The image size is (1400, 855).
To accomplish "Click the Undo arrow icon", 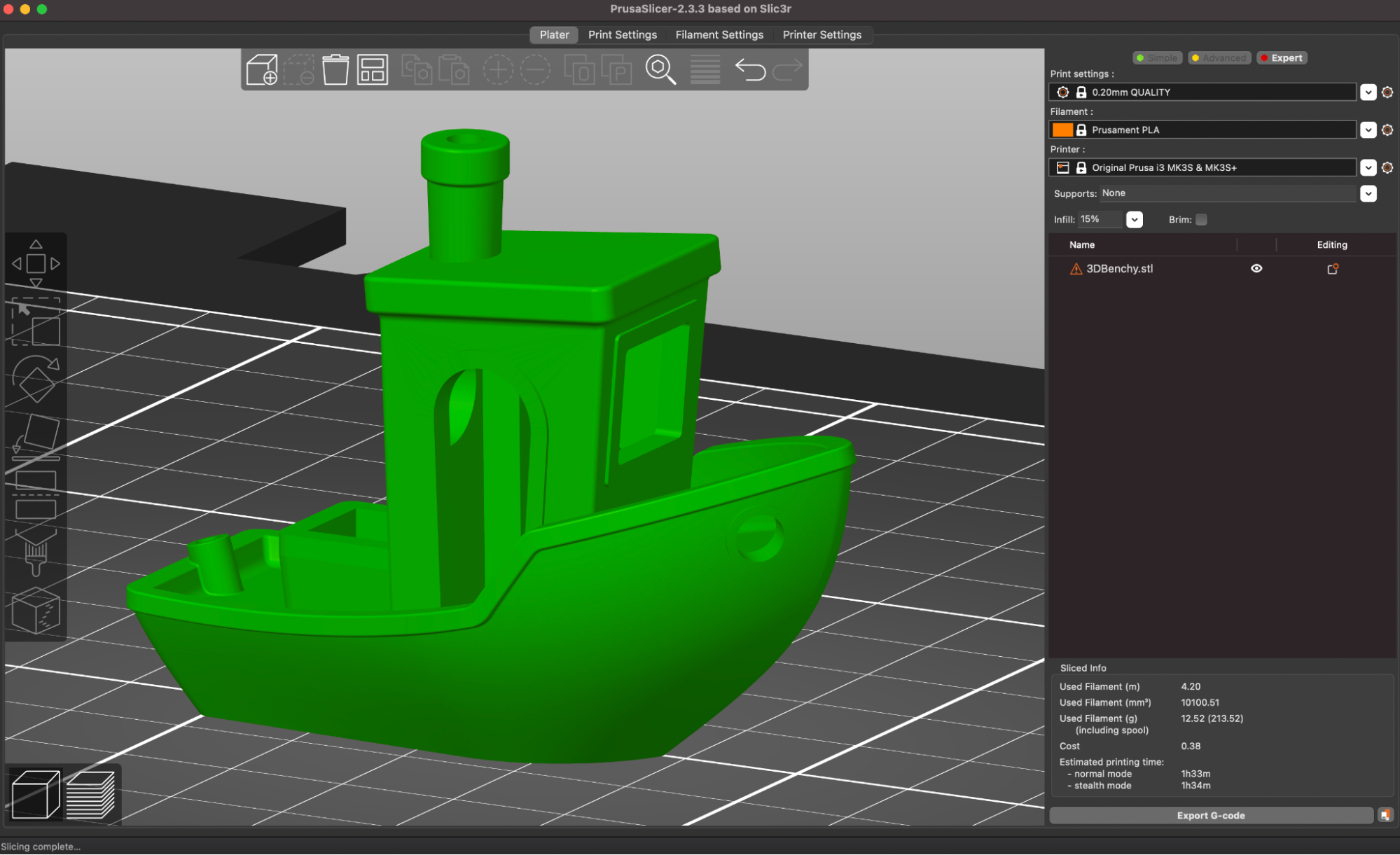I will click(x=750, y=69).
